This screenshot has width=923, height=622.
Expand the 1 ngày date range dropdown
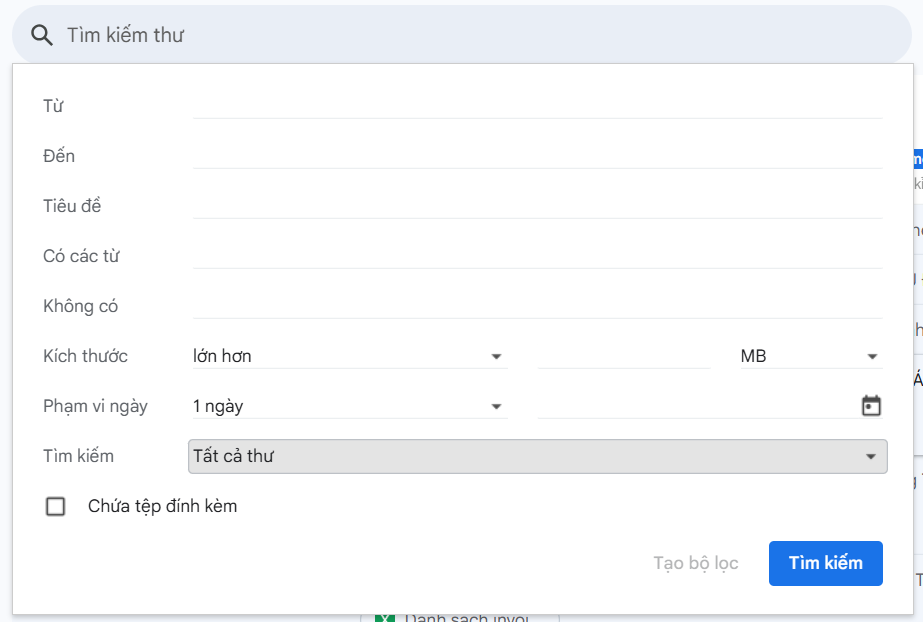click(350, 406)
